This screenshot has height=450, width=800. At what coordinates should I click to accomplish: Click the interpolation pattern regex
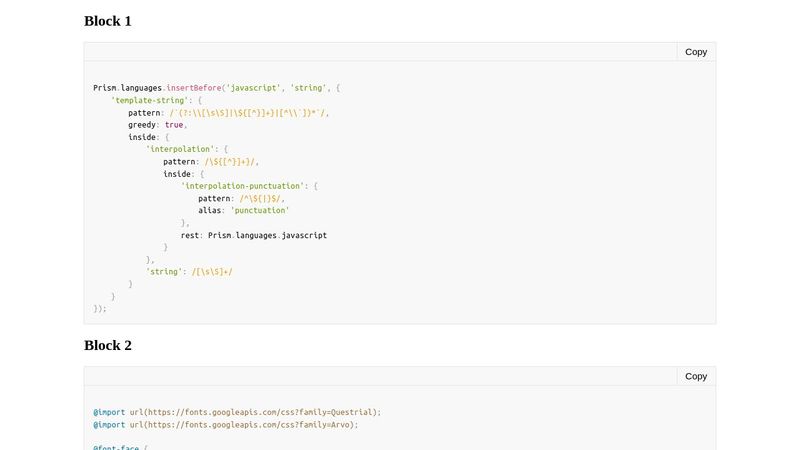[231, 161]
